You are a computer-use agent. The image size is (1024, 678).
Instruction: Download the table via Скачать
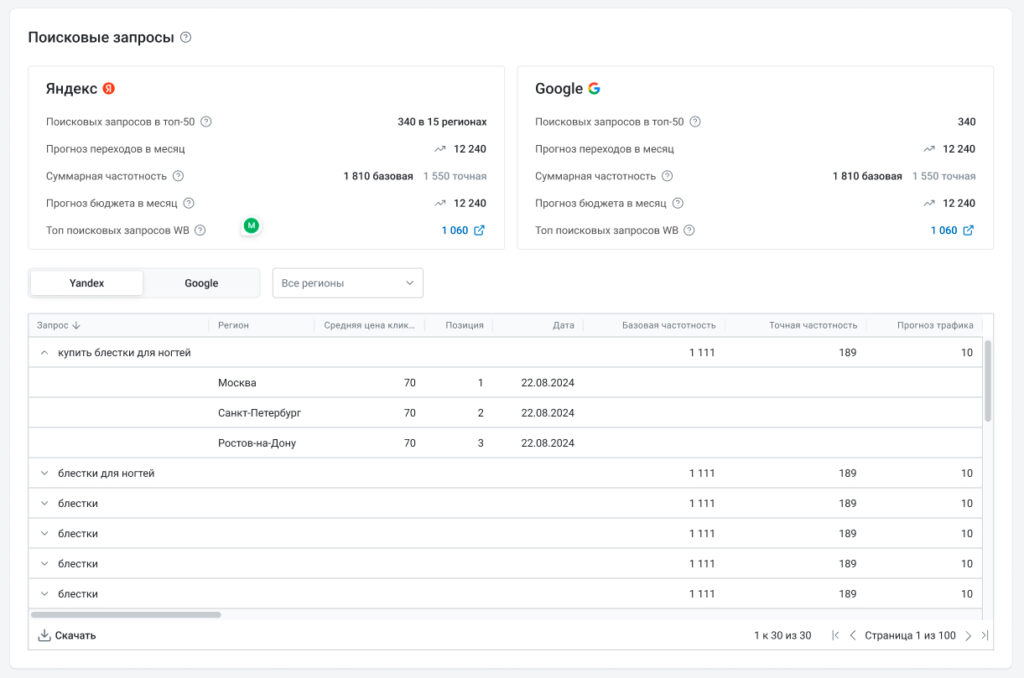[67, 635]
